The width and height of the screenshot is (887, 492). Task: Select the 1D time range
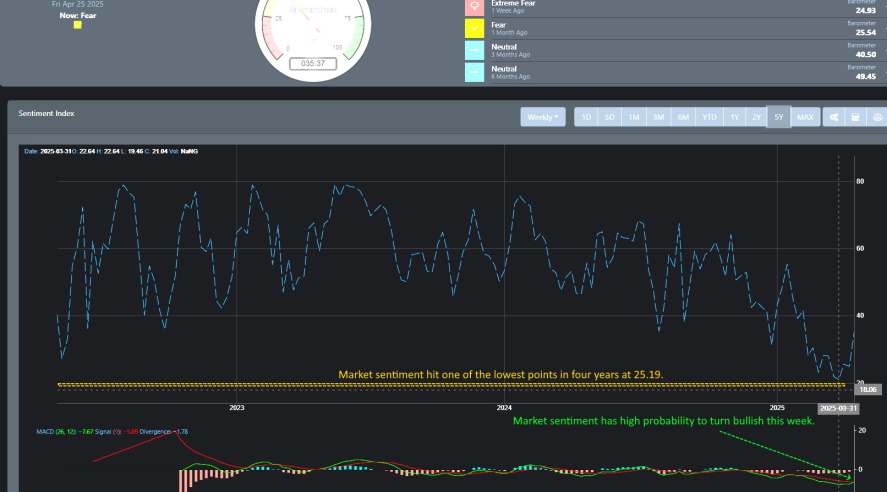(x=586, y=117)
